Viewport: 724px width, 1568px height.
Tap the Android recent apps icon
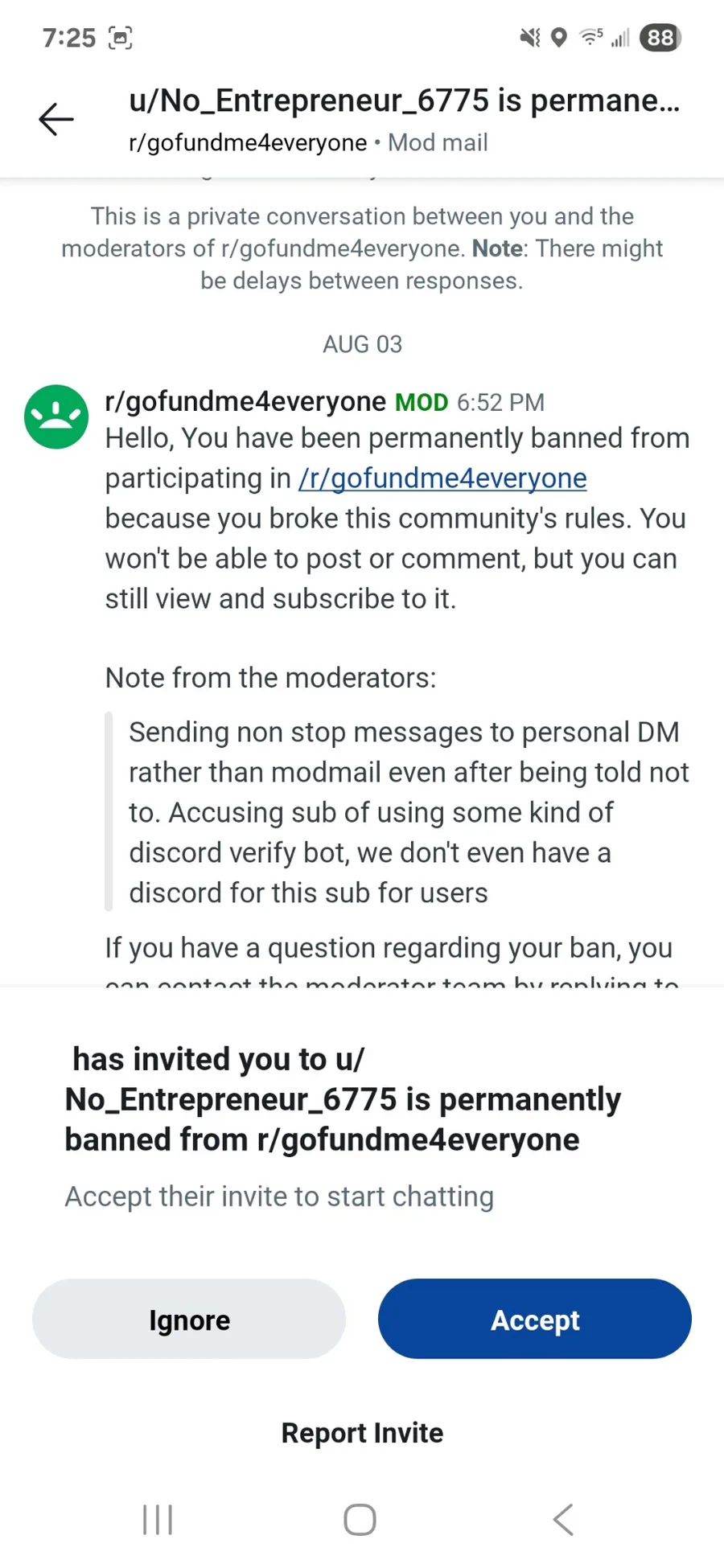158,1520
